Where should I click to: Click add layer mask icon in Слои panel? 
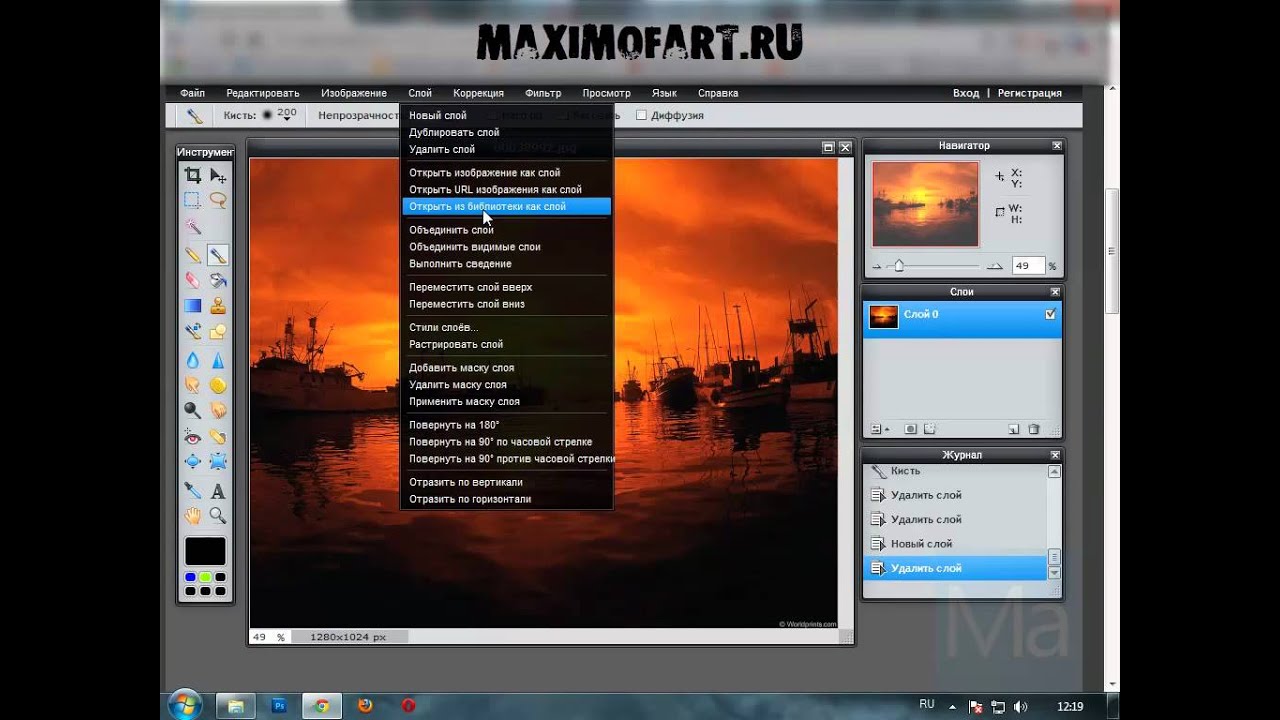tap(910, 429)
